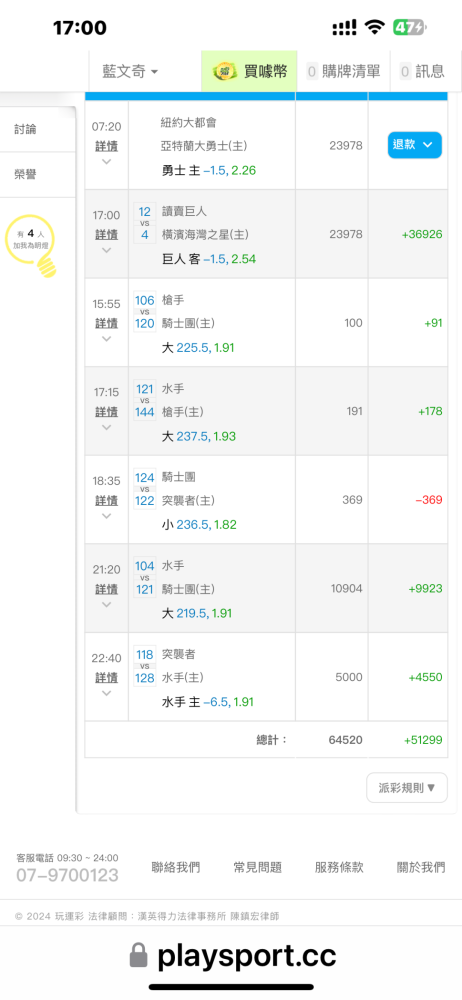Expand the 派彩規則 dropdown
The height and width of the screenshot is (1000, 462).
[407, 788]
